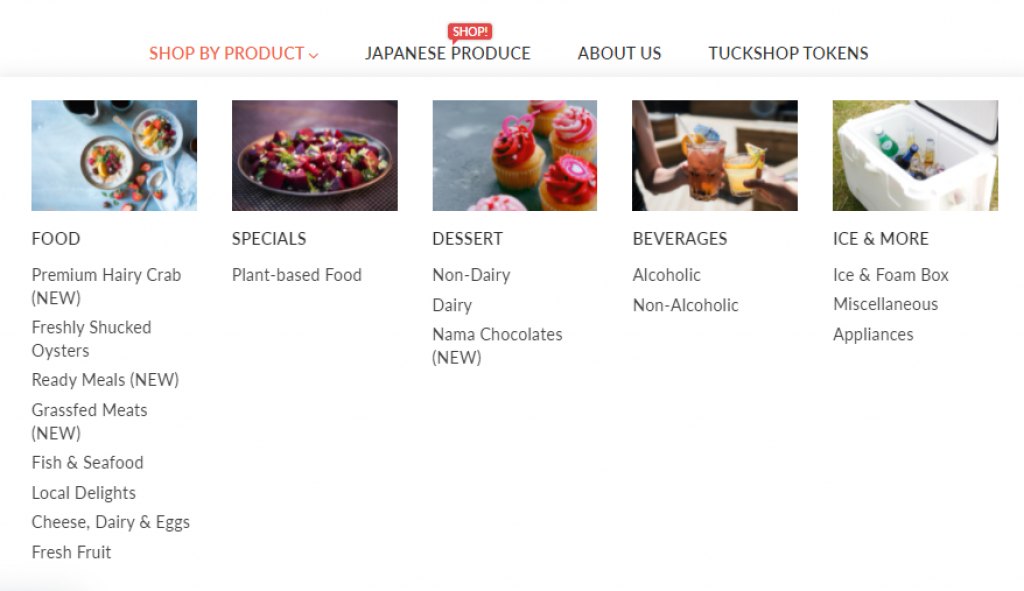The image size is (1024, 591).
Task: Go to the About Us page
Action: (619, 54)
